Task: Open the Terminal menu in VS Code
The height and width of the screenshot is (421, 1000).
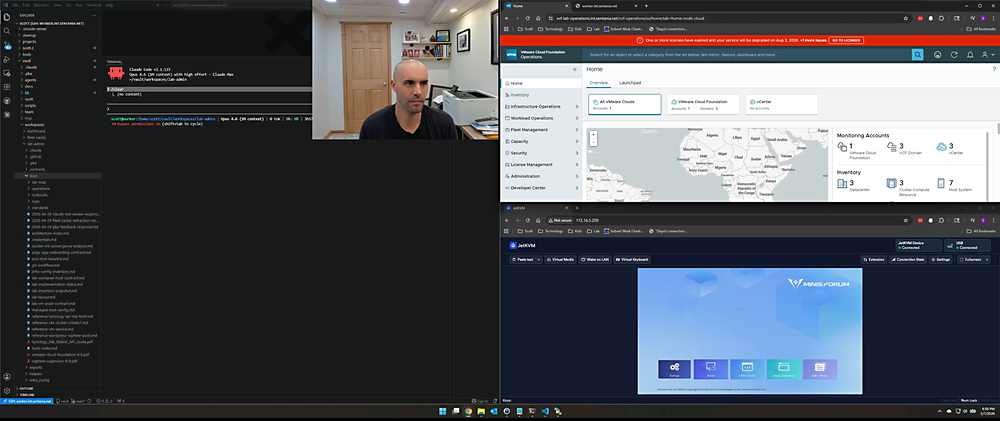Action: [x=93, y=4]
